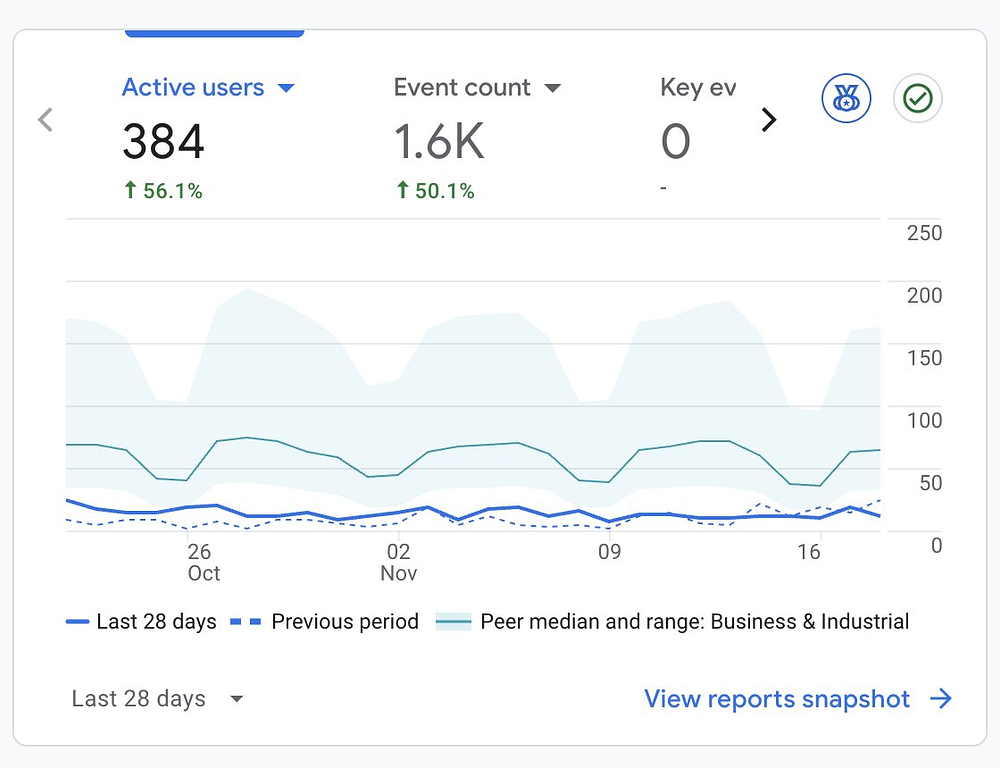Click the green up arrow next to 56.1%
The height and width of the screenshot is (768, 1000).
(130, 191)
